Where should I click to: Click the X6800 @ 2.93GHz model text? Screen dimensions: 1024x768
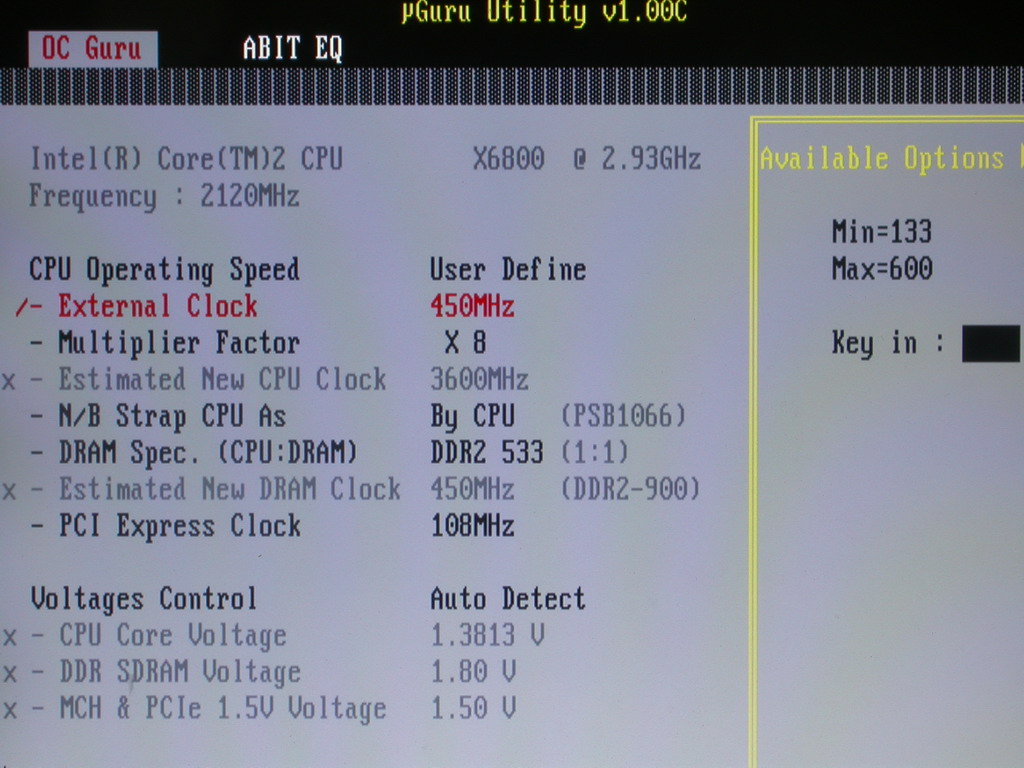[586, 159]
